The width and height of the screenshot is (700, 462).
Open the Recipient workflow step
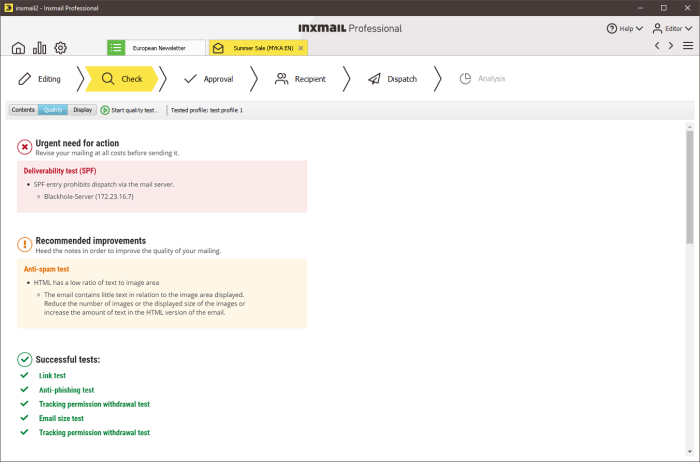click(300, 79)
